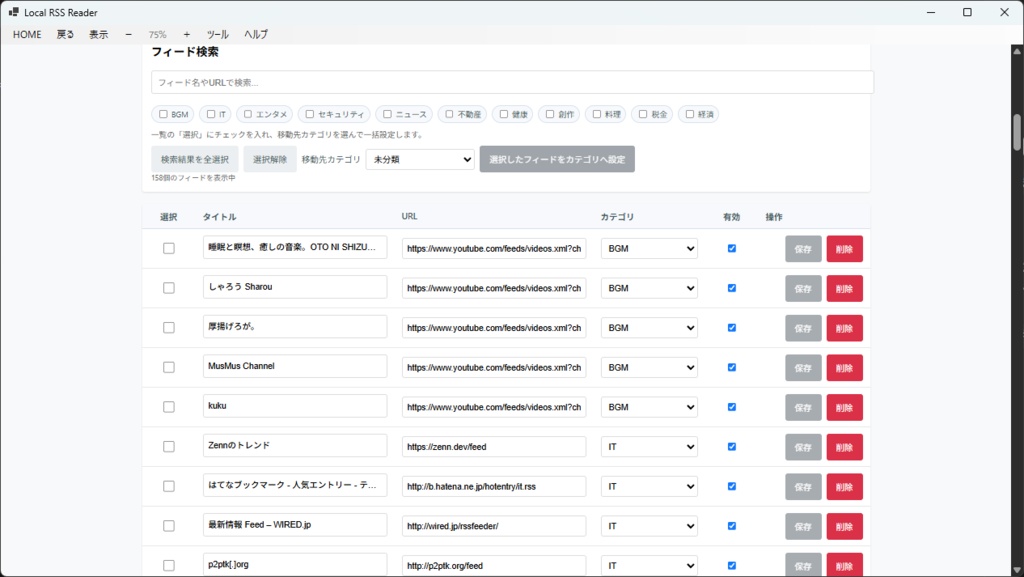The height and width of the screenshot is (577, 1024).
Task: Open the ヘルプ menu
Action: (256, 35)
